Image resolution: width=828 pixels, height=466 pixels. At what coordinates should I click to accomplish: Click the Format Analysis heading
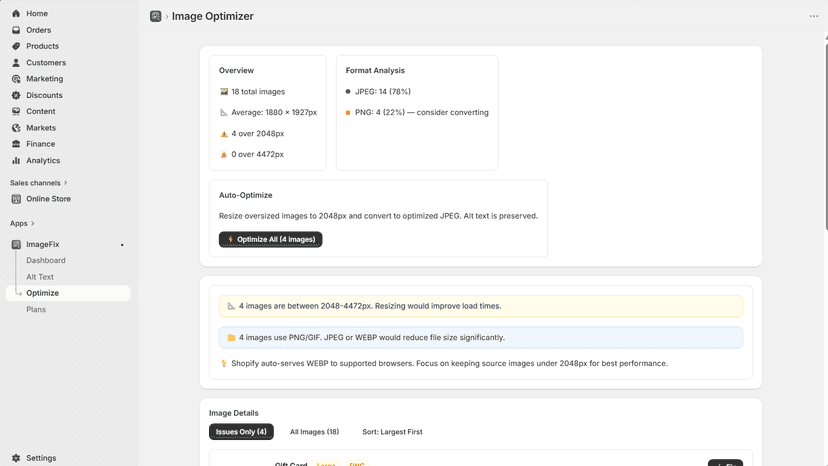point(375,71)
